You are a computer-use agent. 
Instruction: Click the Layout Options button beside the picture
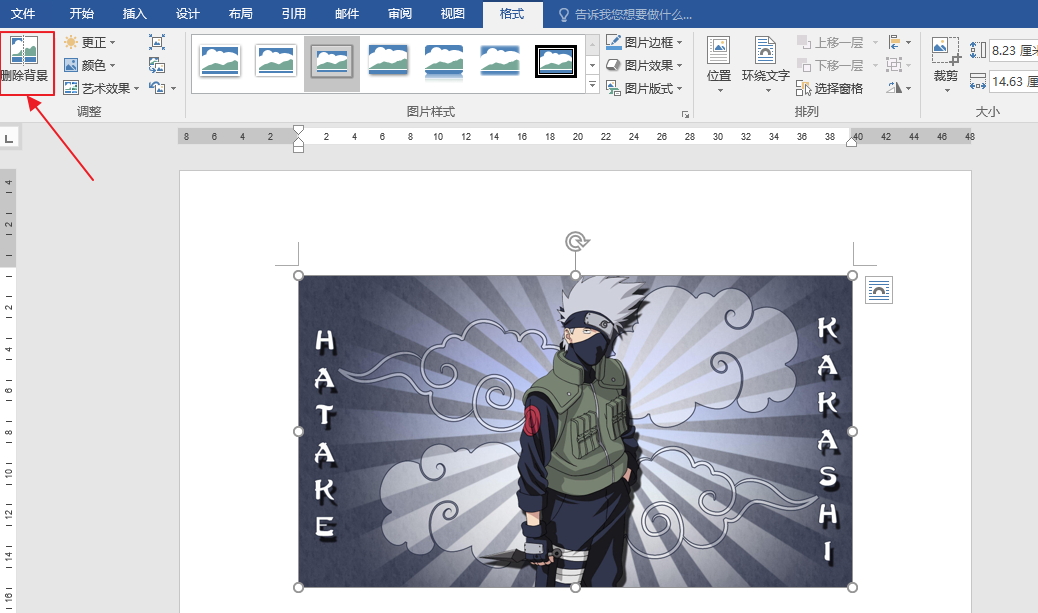click(878, 290)
